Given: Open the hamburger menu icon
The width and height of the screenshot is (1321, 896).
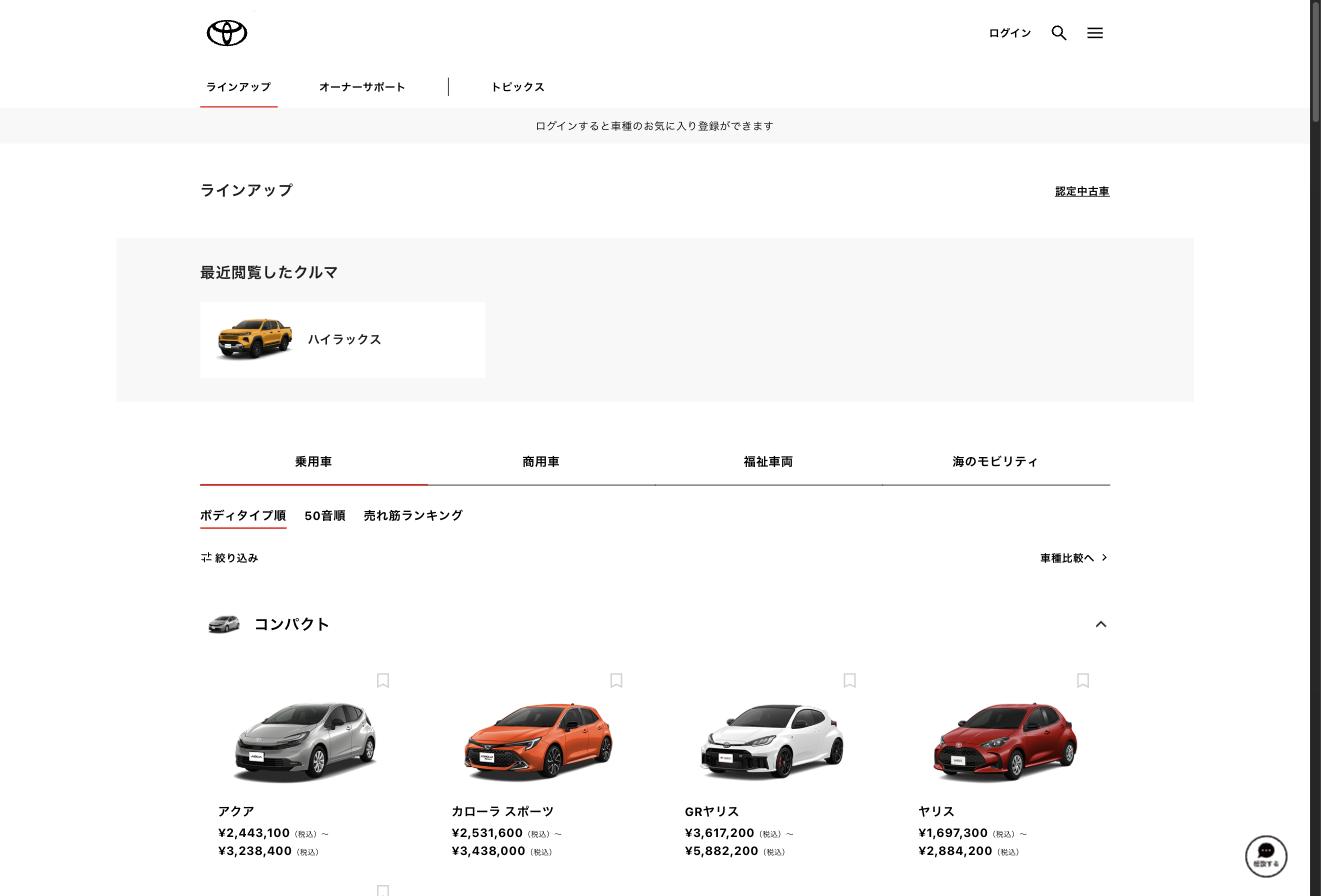Looking at the screenshot, I should 1095,33.
